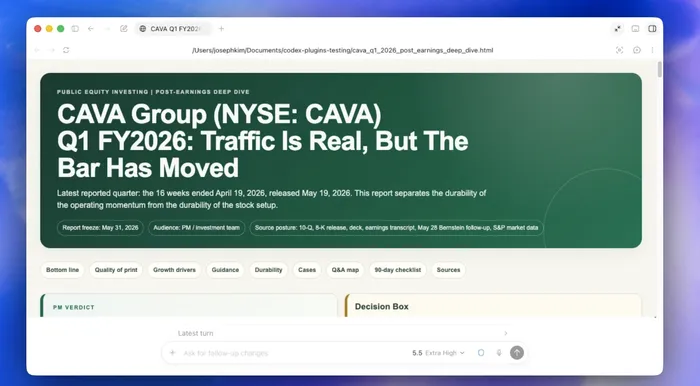Click the PM VERDICT card label
700x386 pixels.
[x=74, y=307]
